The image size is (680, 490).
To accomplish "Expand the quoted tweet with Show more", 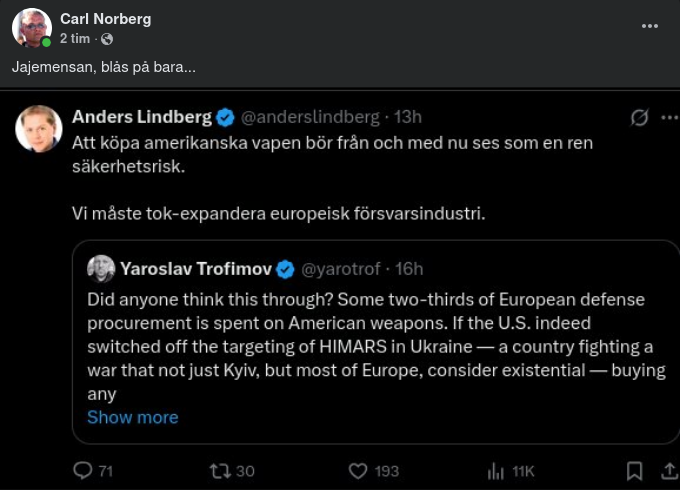I will (132, 417).
